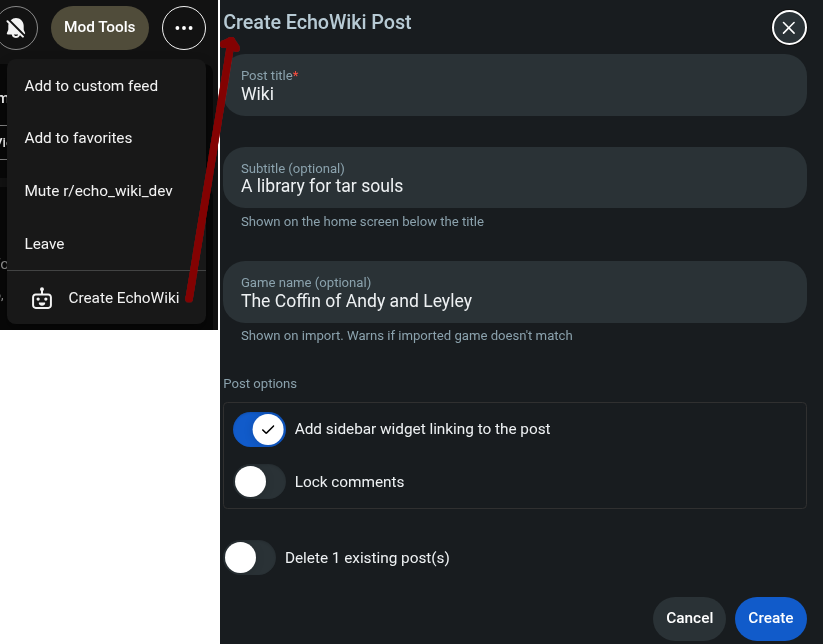Close the Create EchoWiki Post dialog
Image resolution: width=823 pixels, height=644 pixels.
point(789,28)
